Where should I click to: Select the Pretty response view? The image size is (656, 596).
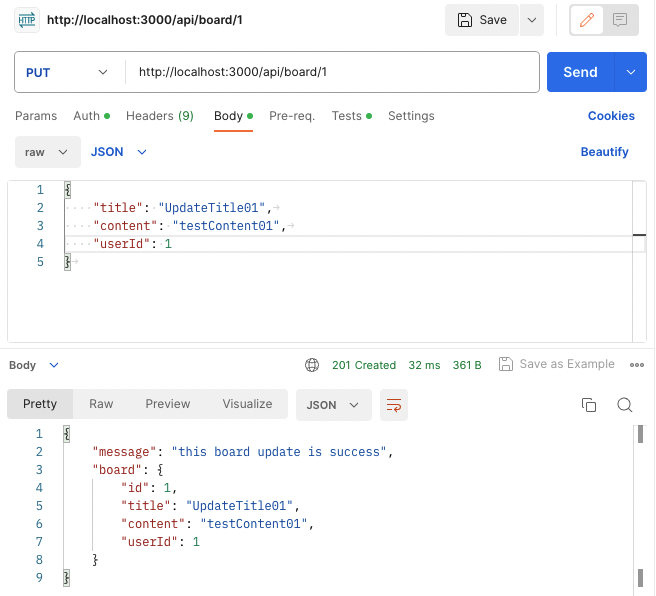[40, 404]
